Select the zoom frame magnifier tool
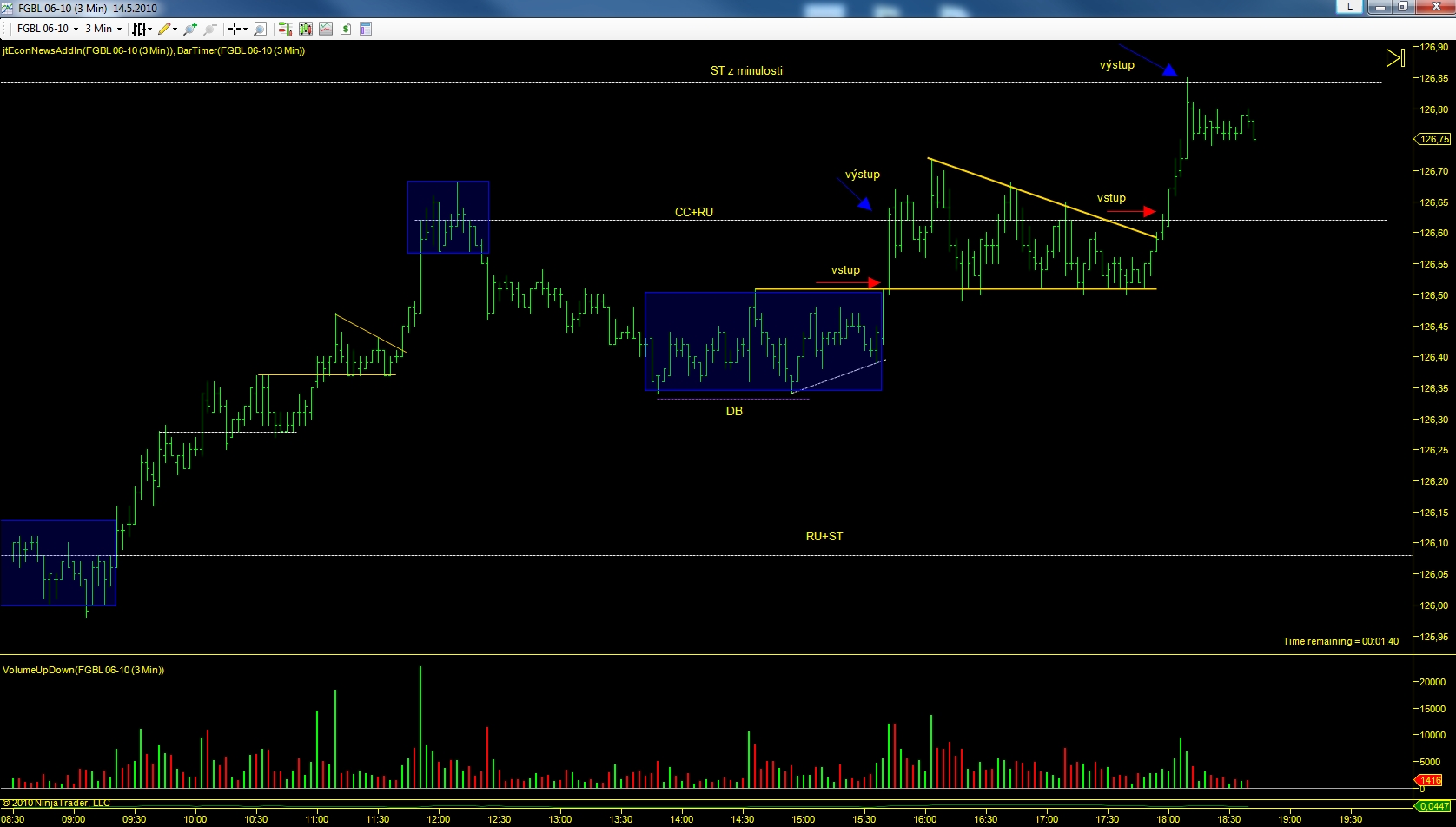 click(260, 29)
